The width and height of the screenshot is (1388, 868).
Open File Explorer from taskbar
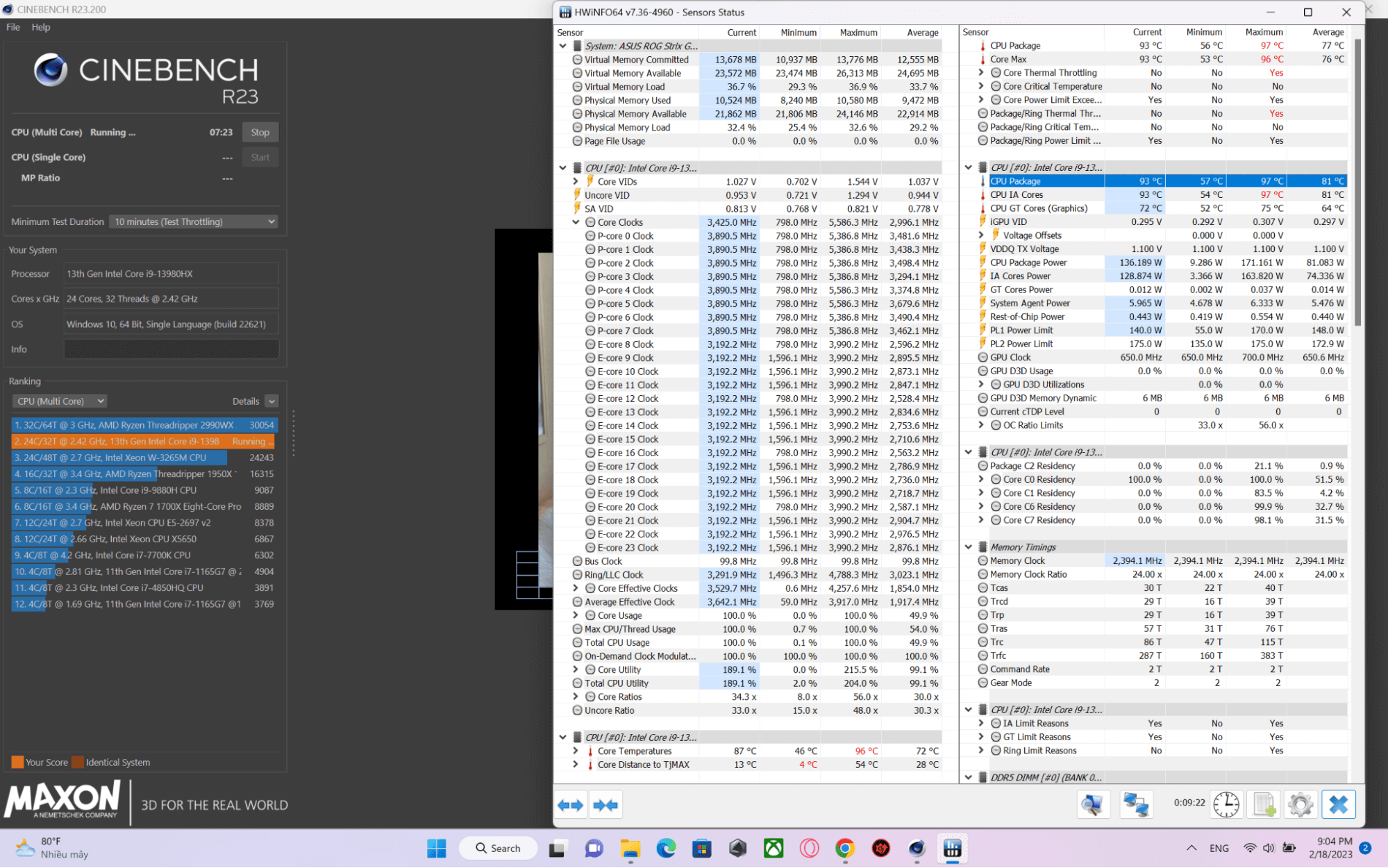(630, 849)
